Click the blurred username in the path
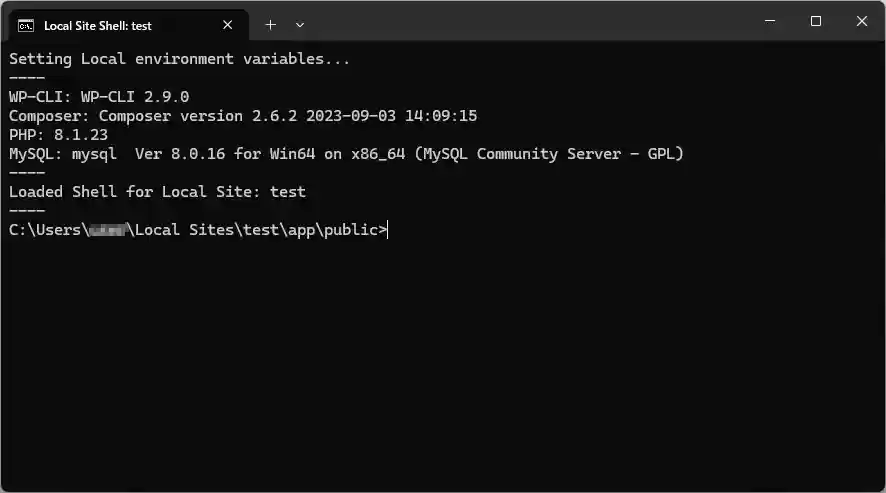This screenshot has height=493, width=886. coord(105,230)
